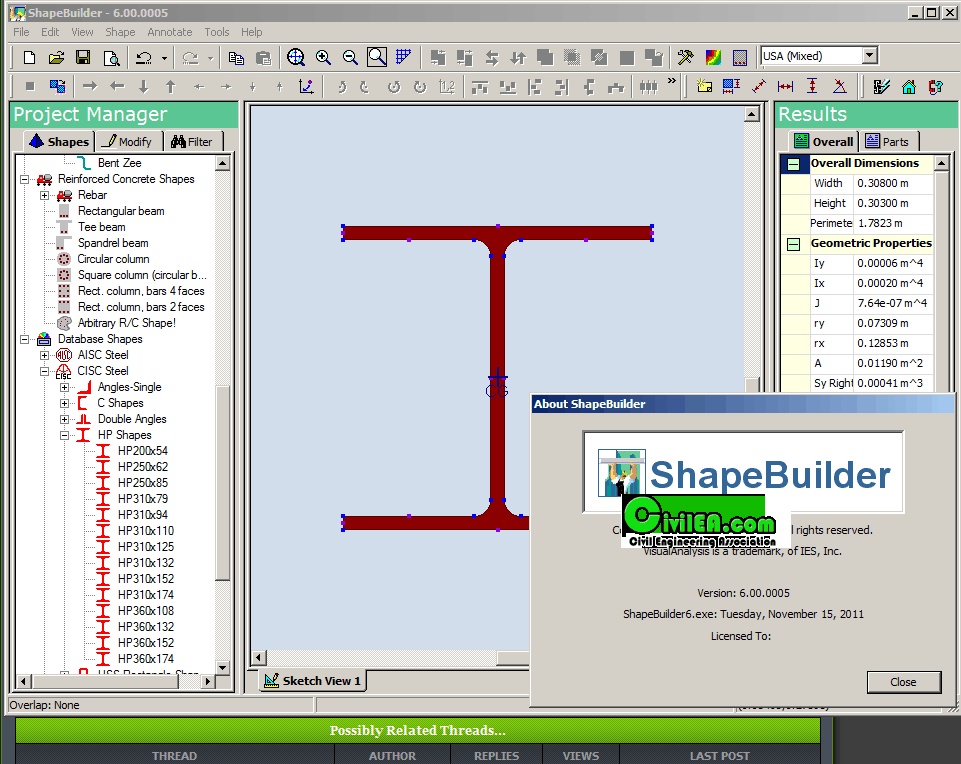Zoom out with the minus magnifier

(350, 58)
